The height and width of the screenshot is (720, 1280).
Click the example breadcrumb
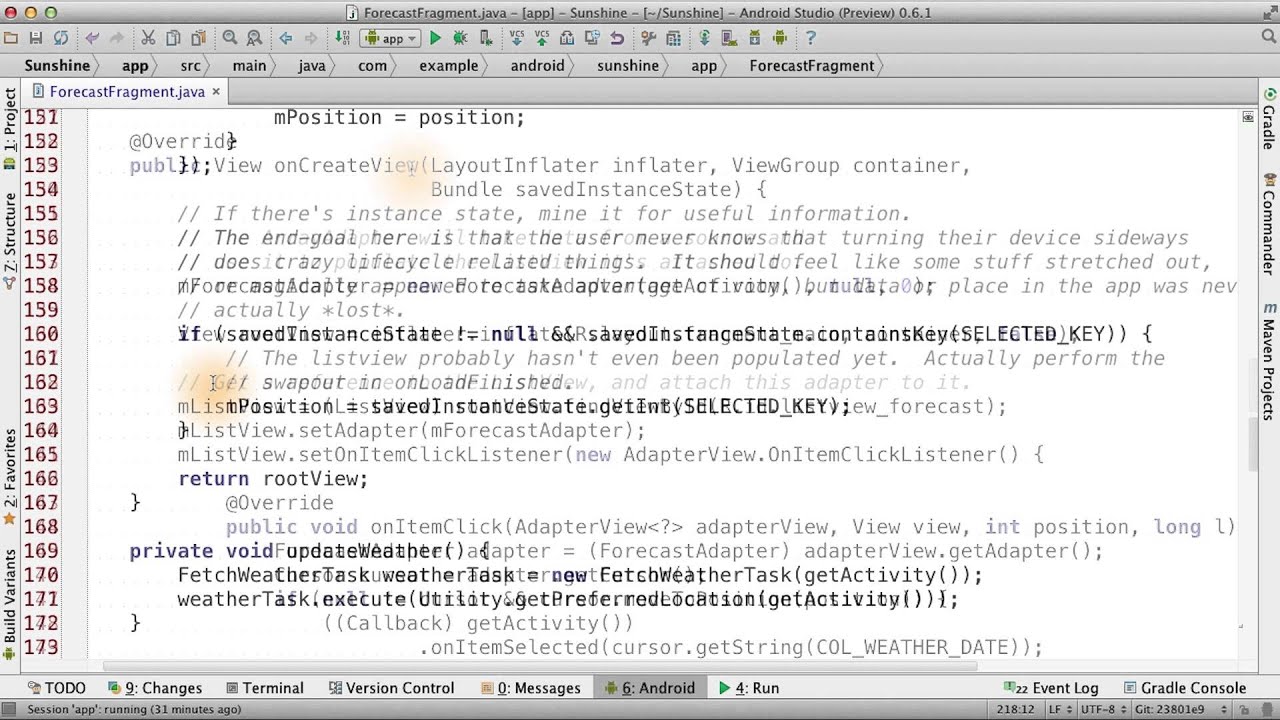449,66
